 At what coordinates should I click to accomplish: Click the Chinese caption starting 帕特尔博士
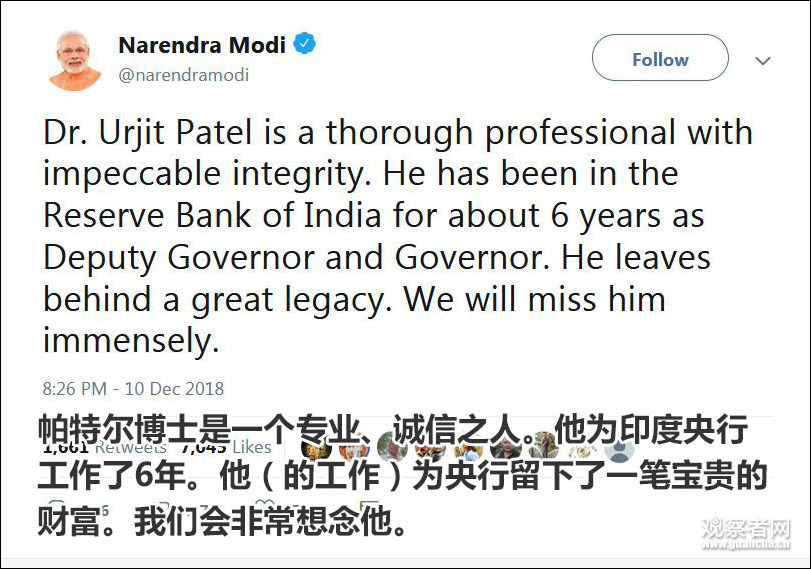coord(392,431)
